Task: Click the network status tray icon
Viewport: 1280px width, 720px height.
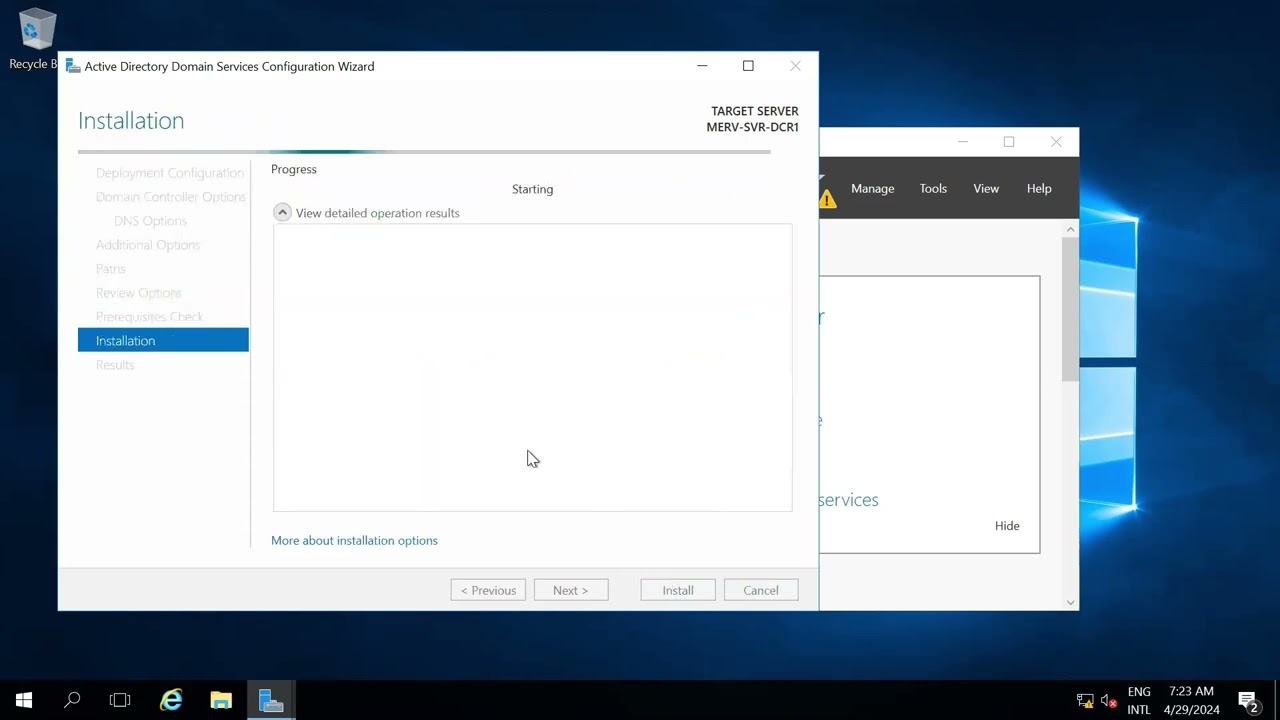Action: [1085, 701]
